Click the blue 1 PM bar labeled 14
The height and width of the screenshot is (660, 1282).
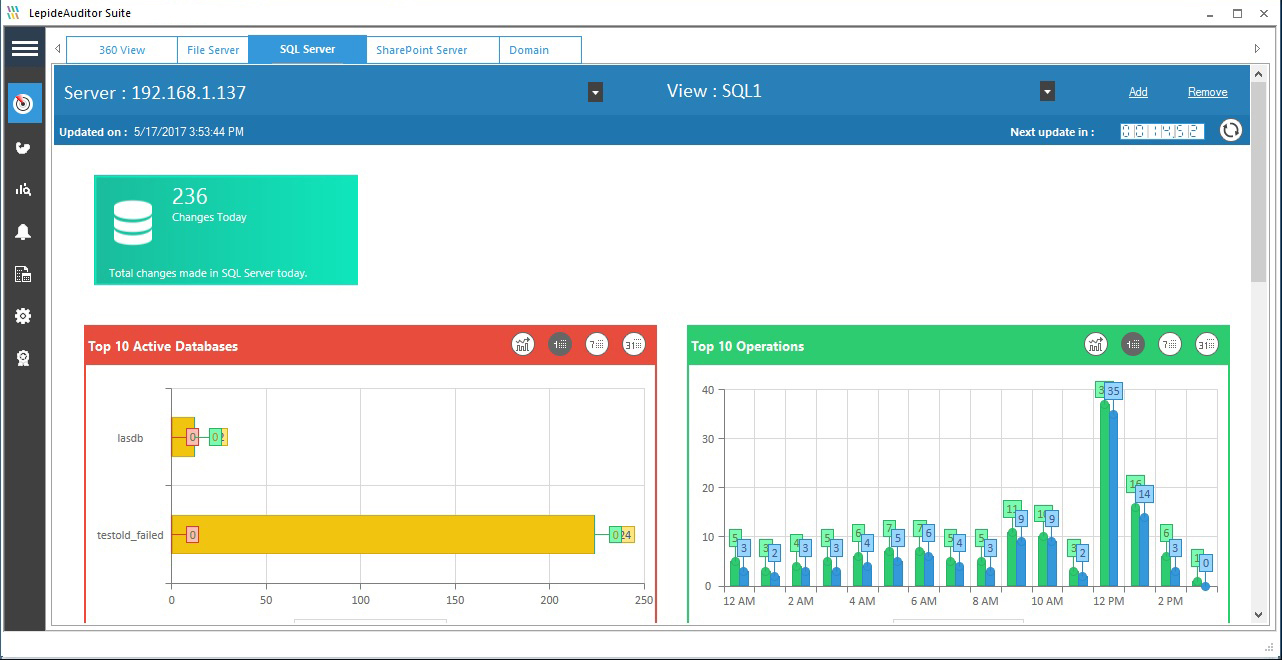(x=1145, y=549)
